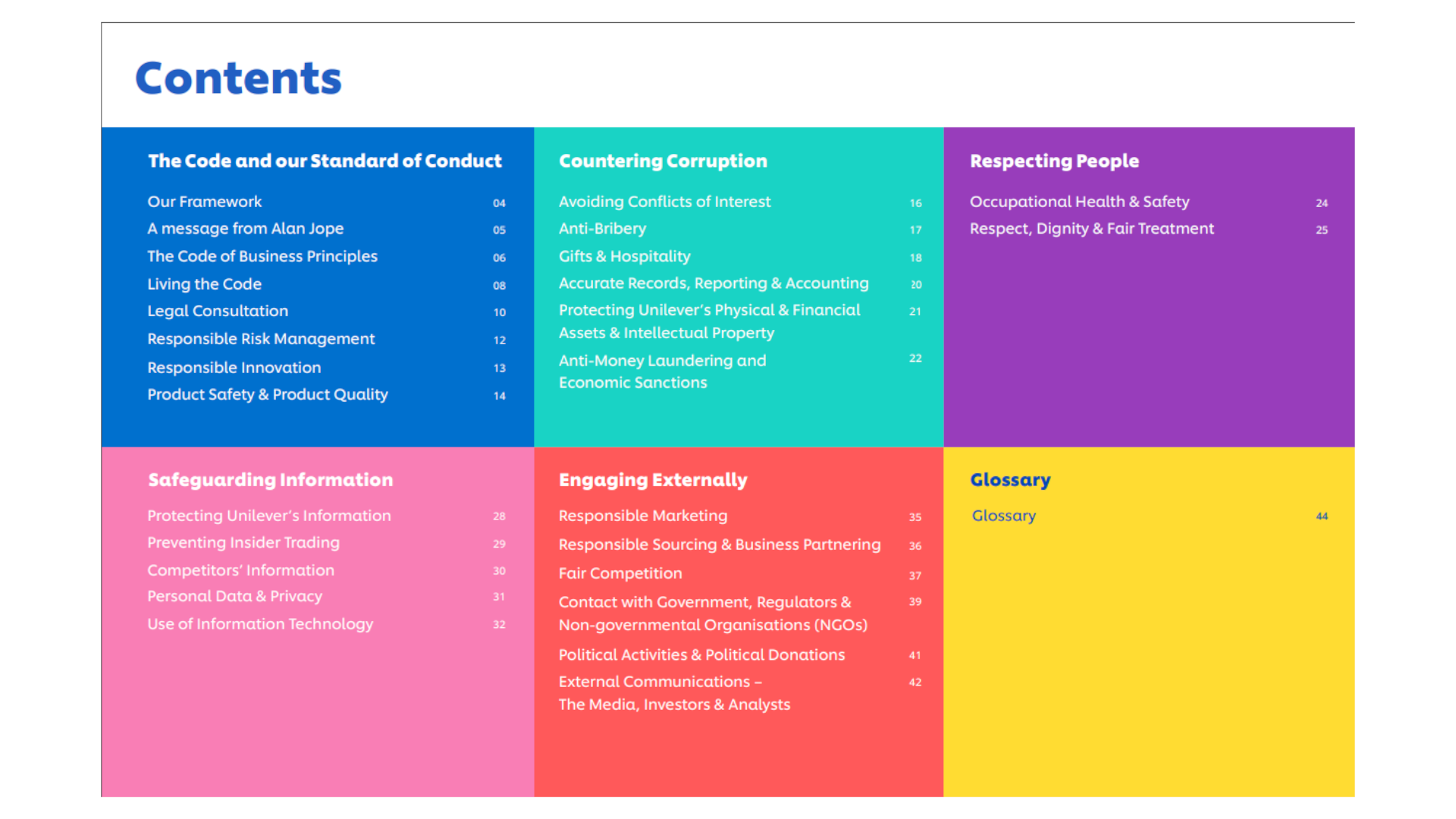This screenshot has height=819, width=1456.
Task: Click the Responsible Marketing entry
Action: coord(642,516)
